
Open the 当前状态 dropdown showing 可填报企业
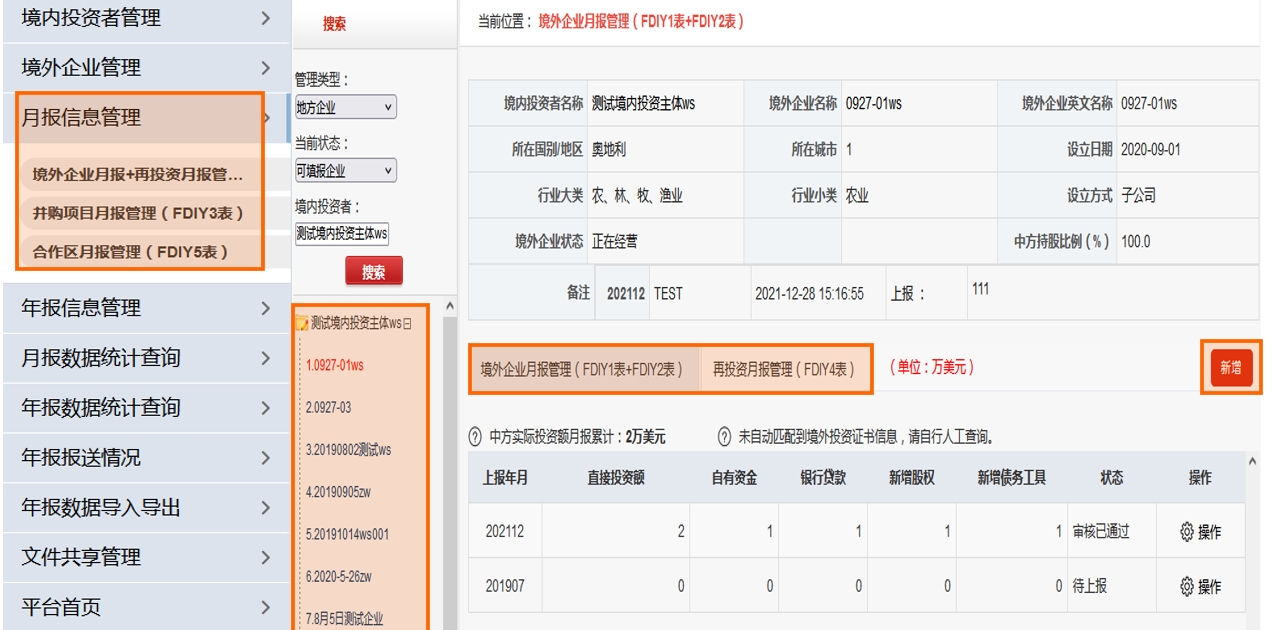345,171
